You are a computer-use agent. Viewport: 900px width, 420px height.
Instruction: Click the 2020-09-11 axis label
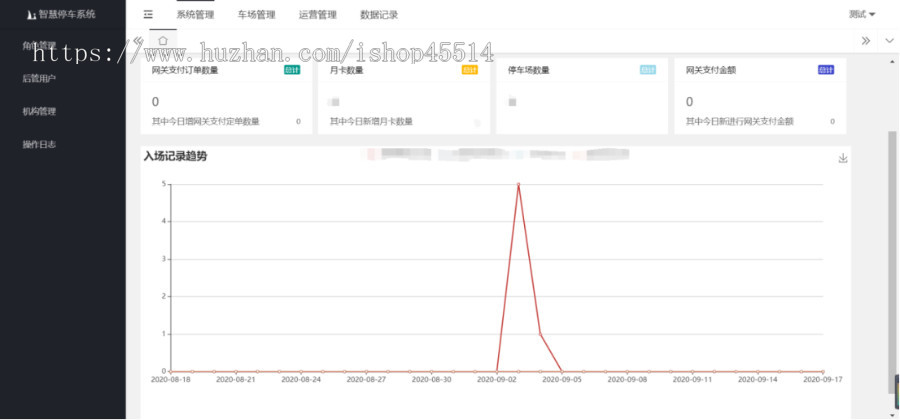click(x=692, y=379)
